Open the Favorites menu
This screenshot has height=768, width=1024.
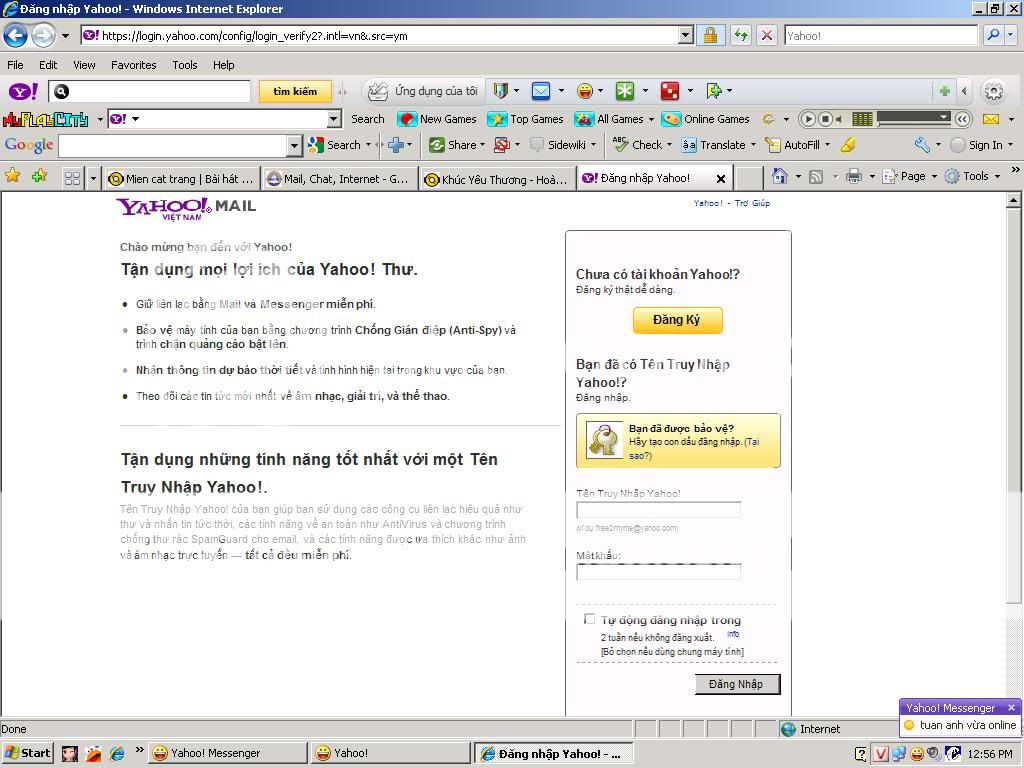133,65
